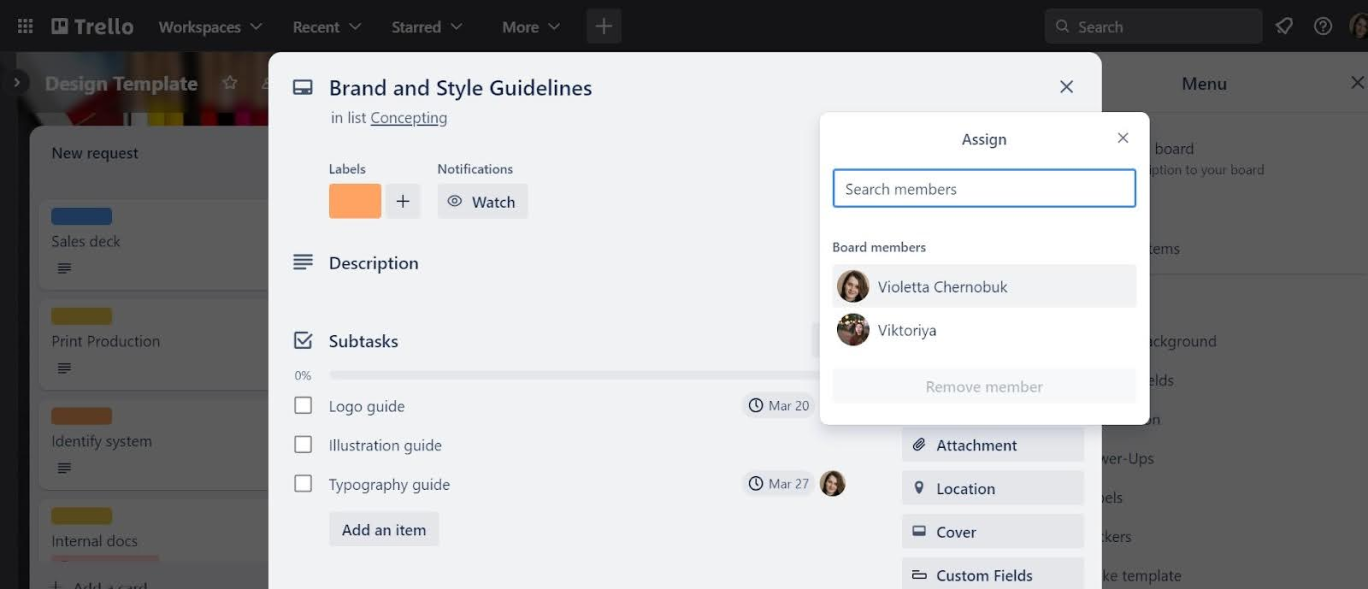This screenshot has width=1368, height=589.
Task: Click the Add an item button
Action: (383, 530)
